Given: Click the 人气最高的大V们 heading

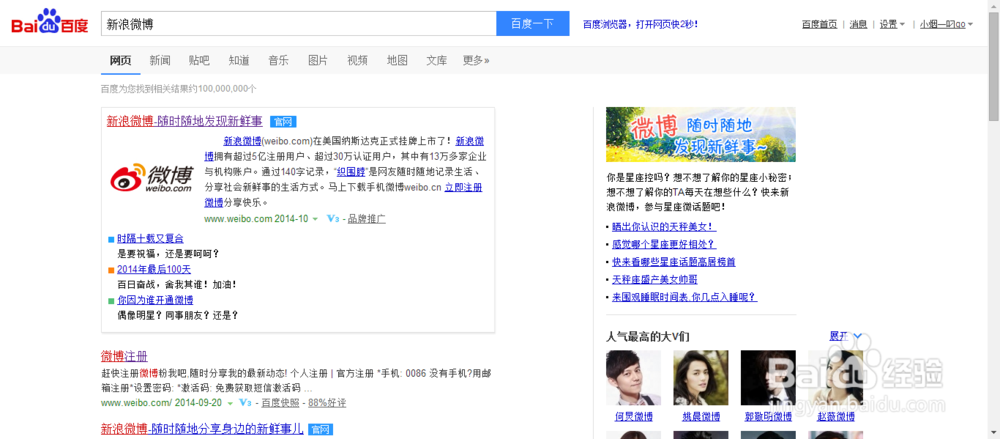Looking at the screenshot, I should (647, 336).
